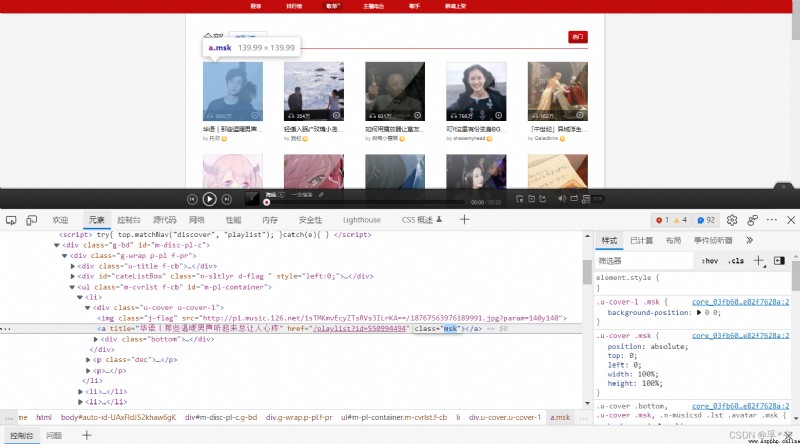This screenshot has height=444, width=800.
Task: Open the 安全性 tab
Action: pyautogui.click(x=310, y=220)
